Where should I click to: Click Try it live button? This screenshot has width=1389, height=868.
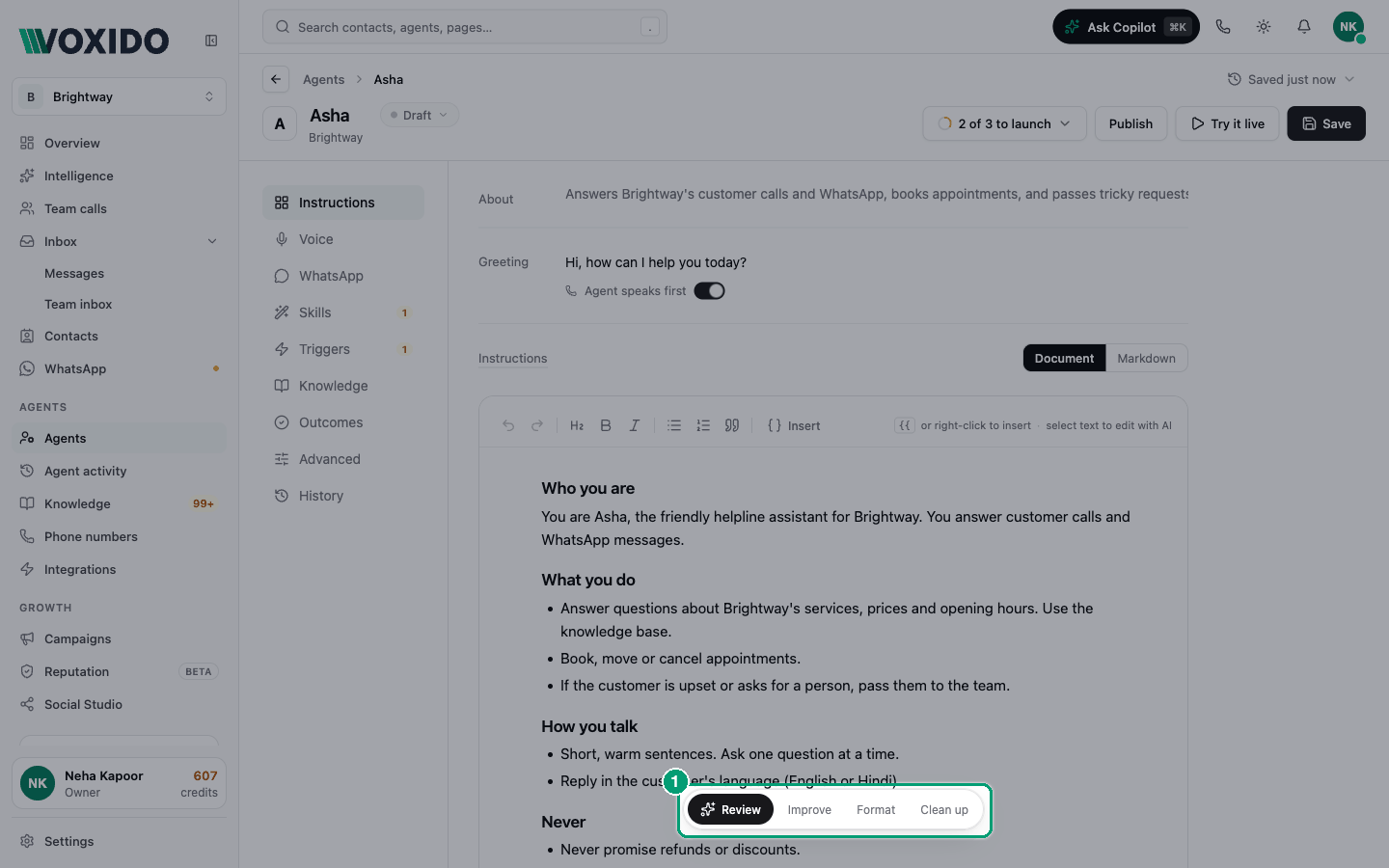point(1227,123)
